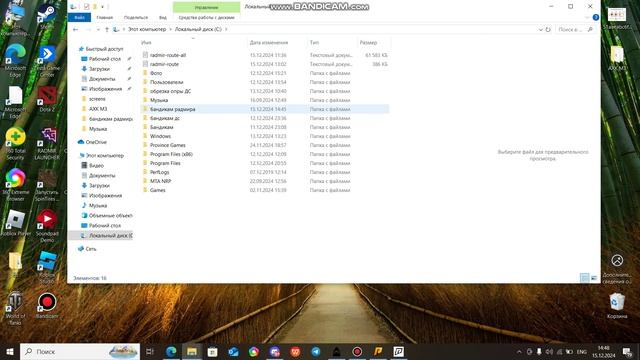Screen dimensions: 640x360
Task: Open 360 Extreme Browser desktop icon
Action: [x=15, y=185]
